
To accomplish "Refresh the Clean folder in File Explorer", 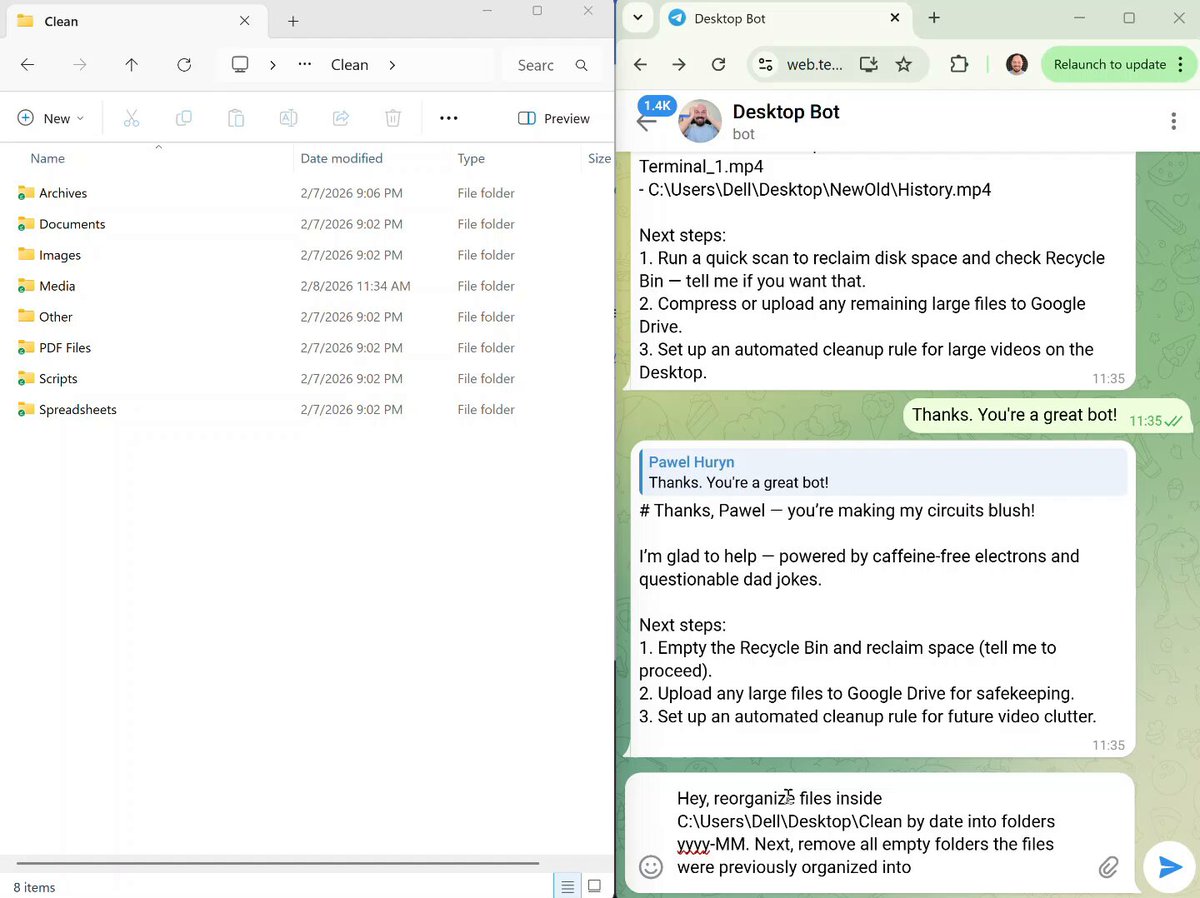I will 184,65.
